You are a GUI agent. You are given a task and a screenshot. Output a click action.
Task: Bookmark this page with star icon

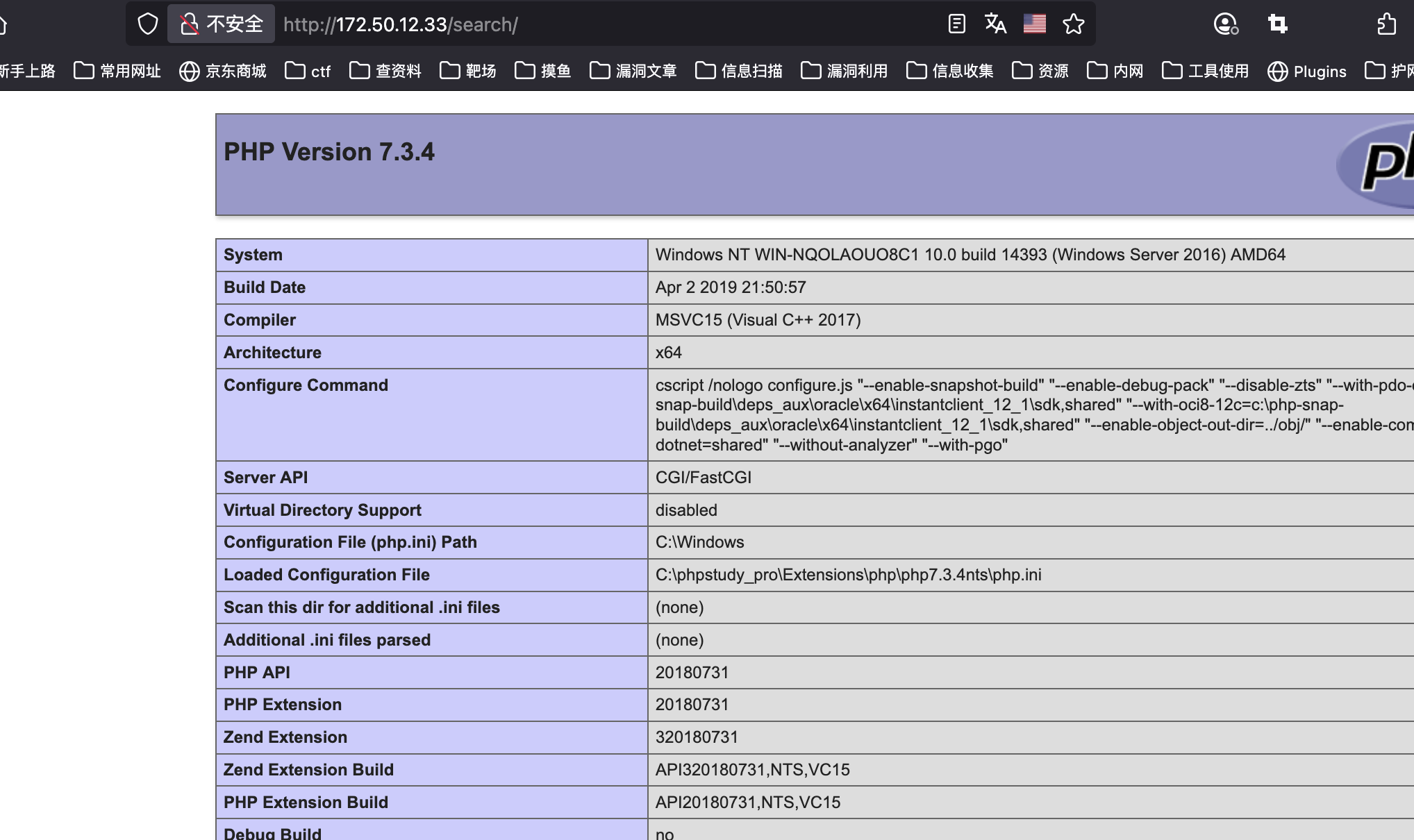tap(1074, 24)
